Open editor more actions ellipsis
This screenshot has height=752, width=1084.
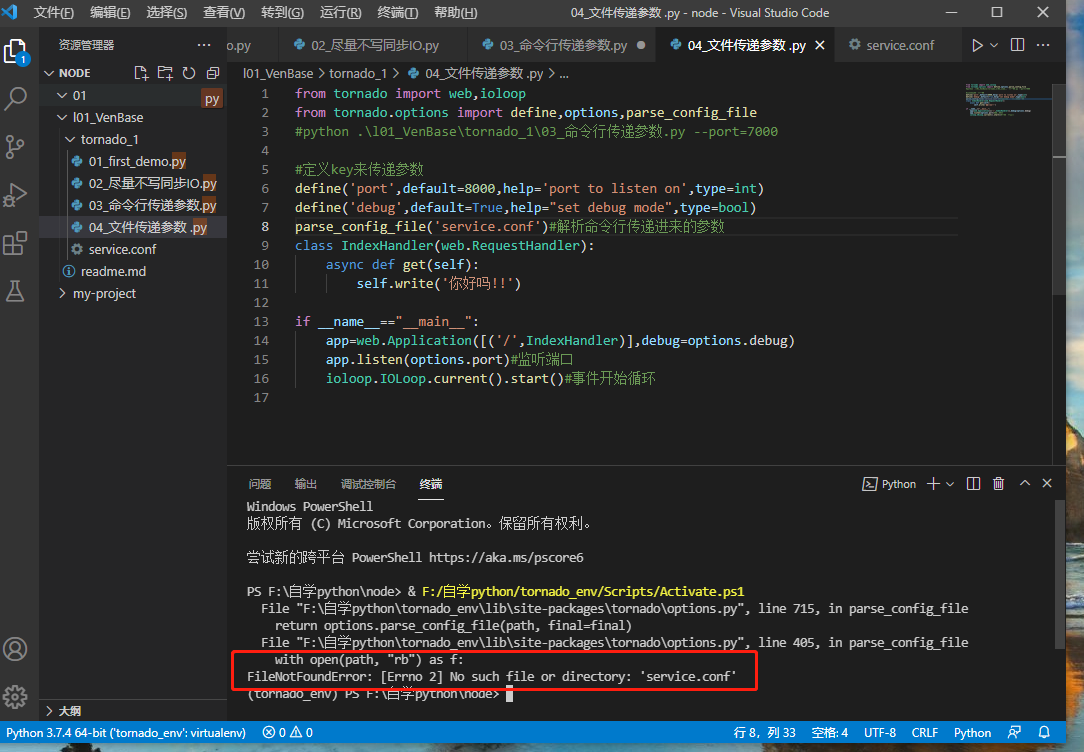point(1043,45)
